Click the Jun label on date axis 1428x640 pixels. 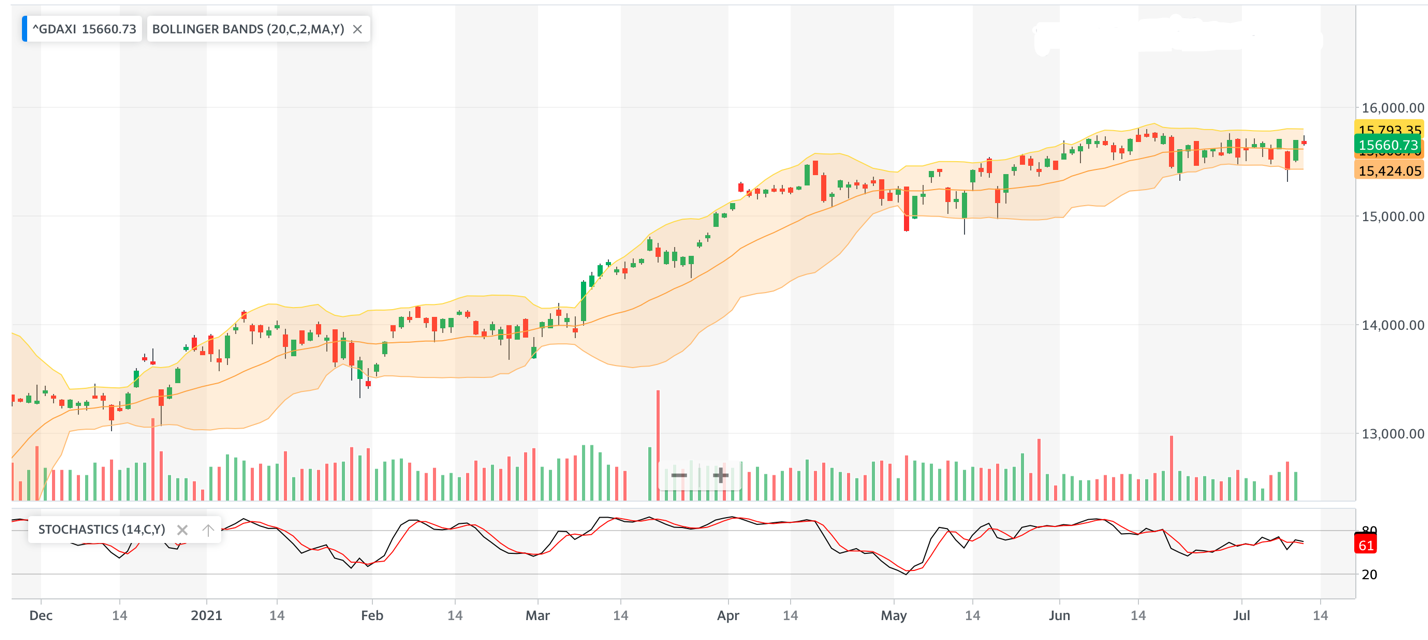click(x=1059, y=616)
